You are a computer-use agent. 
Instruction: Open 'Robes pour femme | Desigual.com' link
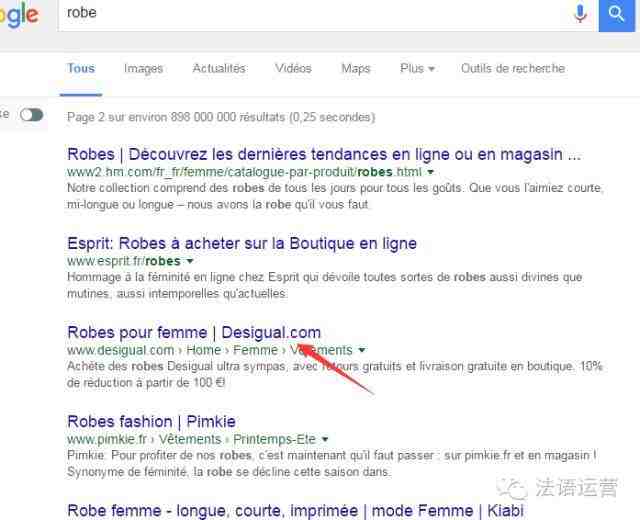pyautogui.click(x=194, y=332)
